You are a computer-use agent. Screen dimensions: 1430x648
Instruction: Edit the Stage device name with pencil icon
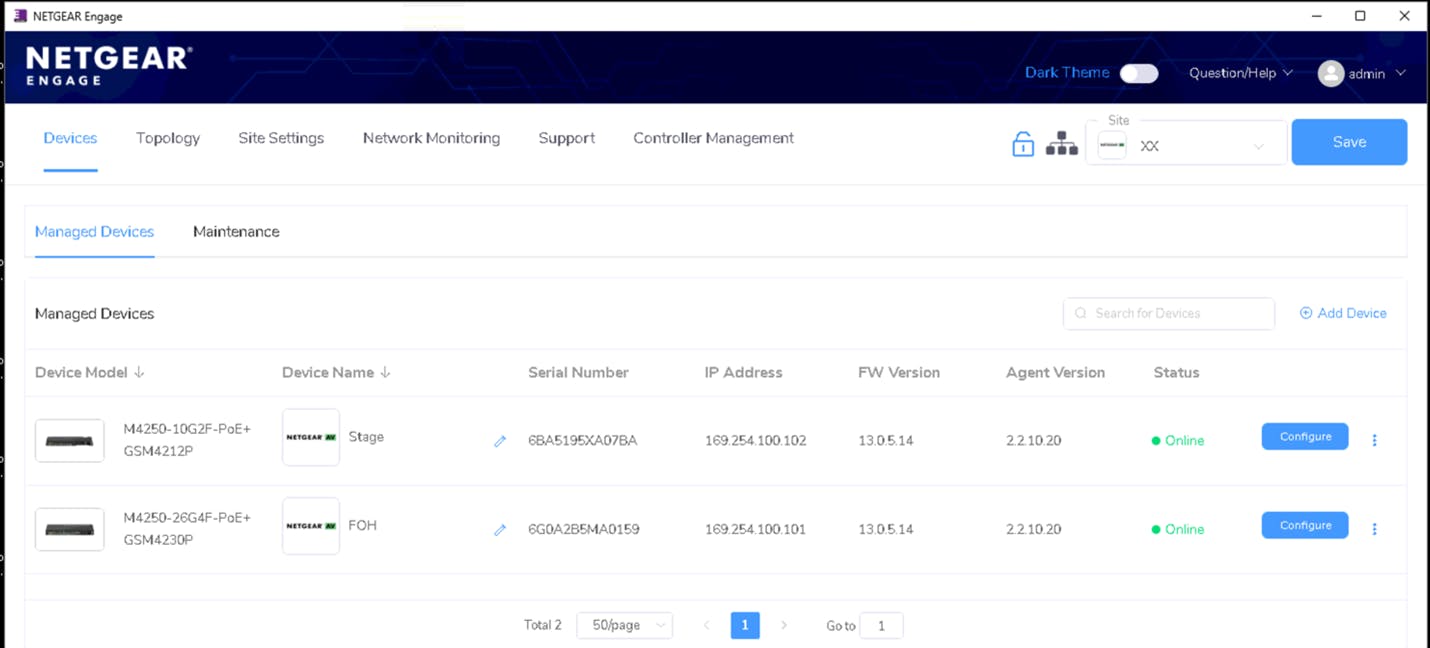point(500,441)
